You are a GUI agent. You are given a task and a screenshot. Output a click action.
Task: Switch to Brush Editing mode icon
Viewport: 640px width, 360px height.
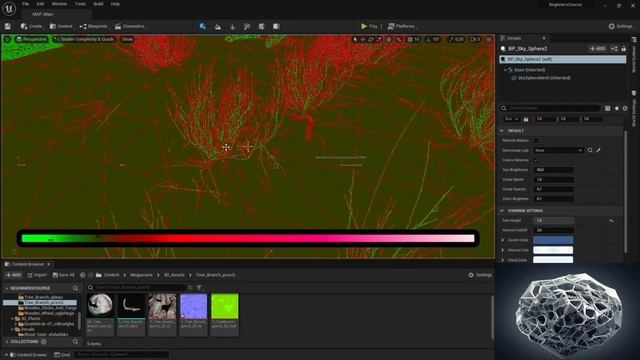click(x=276, y=27)
